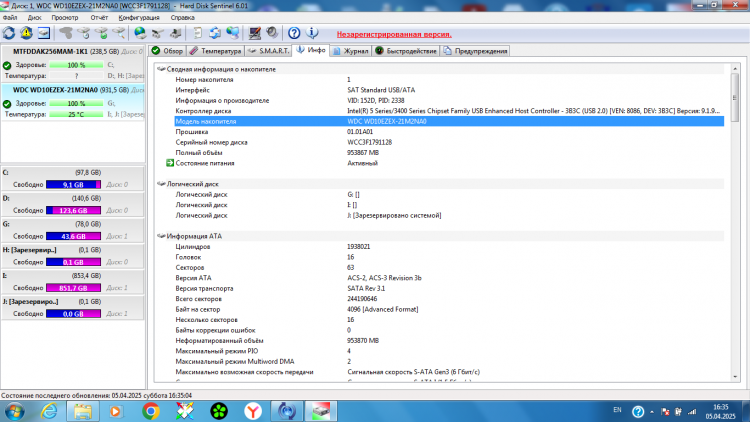Open the Справка menu

182,18
